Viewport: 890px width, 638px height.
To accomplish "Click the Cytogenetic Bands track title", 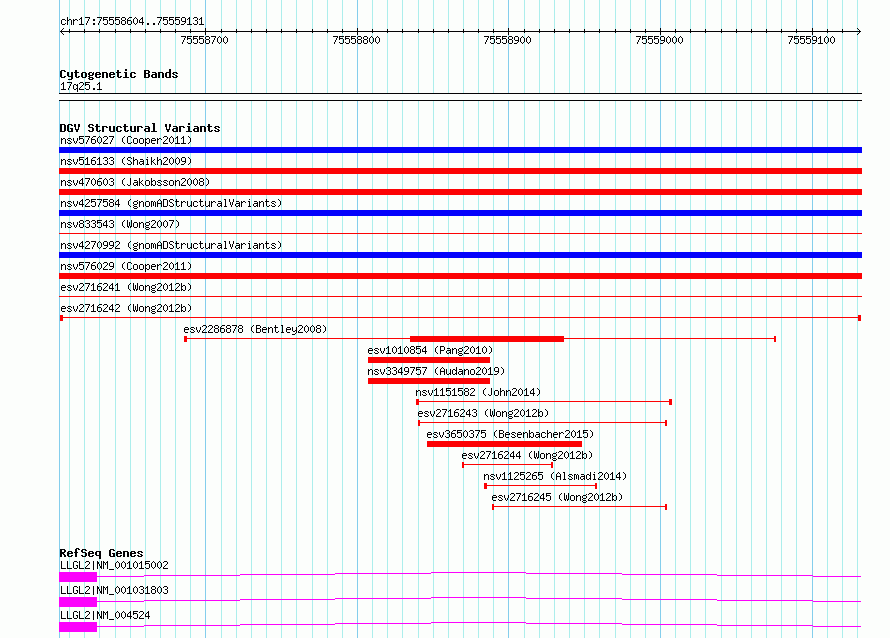I will pyautogui.click(x=119, y=74).
